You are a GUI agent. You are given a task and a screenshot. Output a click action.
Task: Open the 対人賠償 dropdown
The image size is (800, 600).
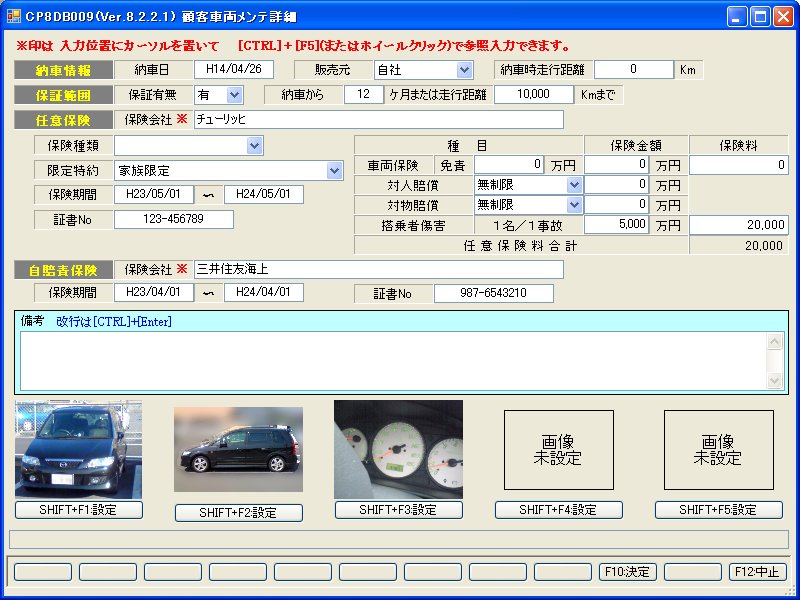[574, 185]
